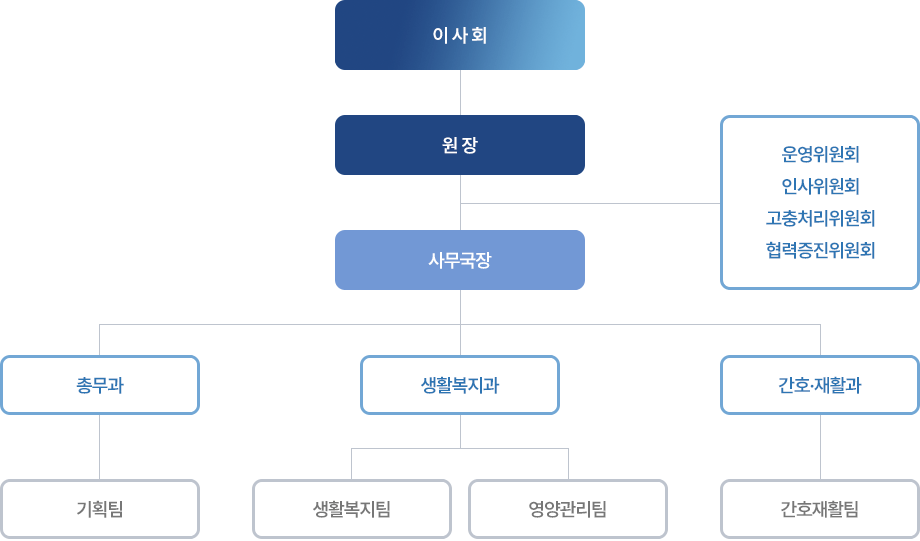Open the 총무과 department box

click(x=100, y=385)
